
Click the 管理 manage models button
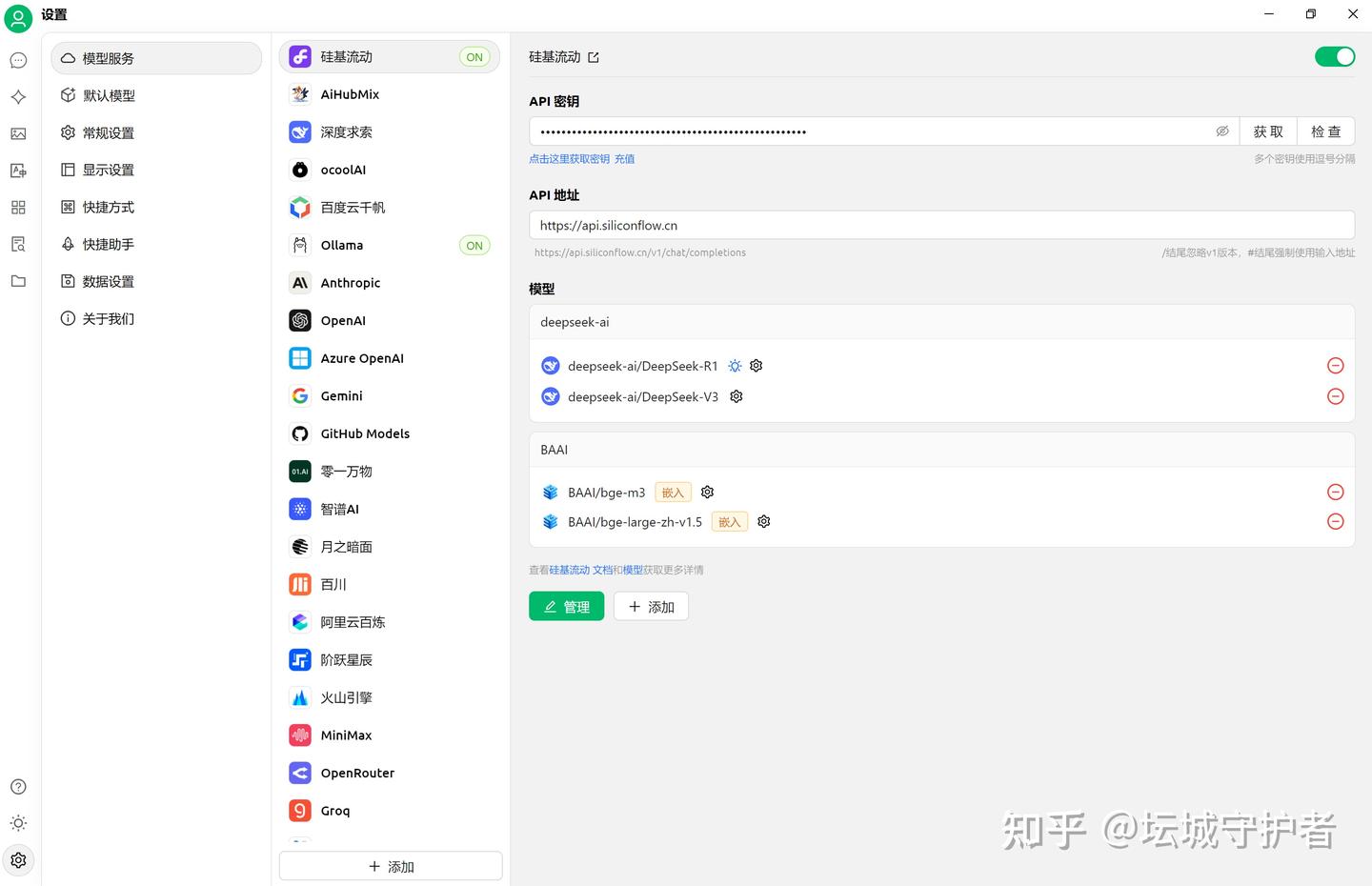tap(566, 606)
